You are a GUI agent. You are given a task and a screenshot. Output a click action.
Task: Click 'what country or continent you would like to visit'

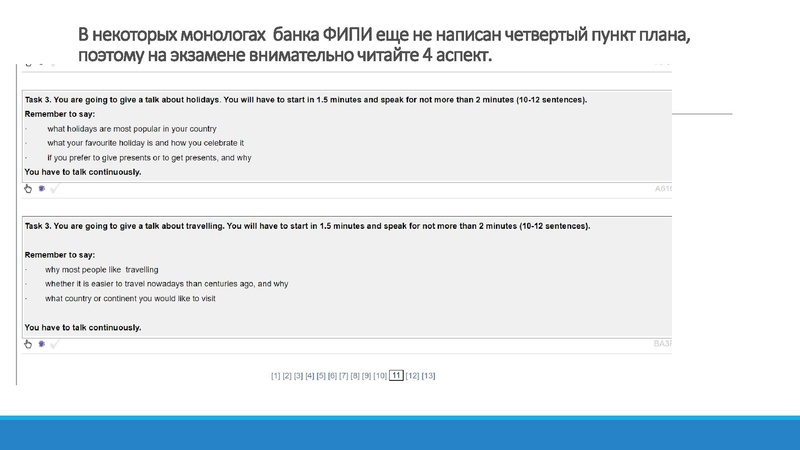(x=130, y=299)
